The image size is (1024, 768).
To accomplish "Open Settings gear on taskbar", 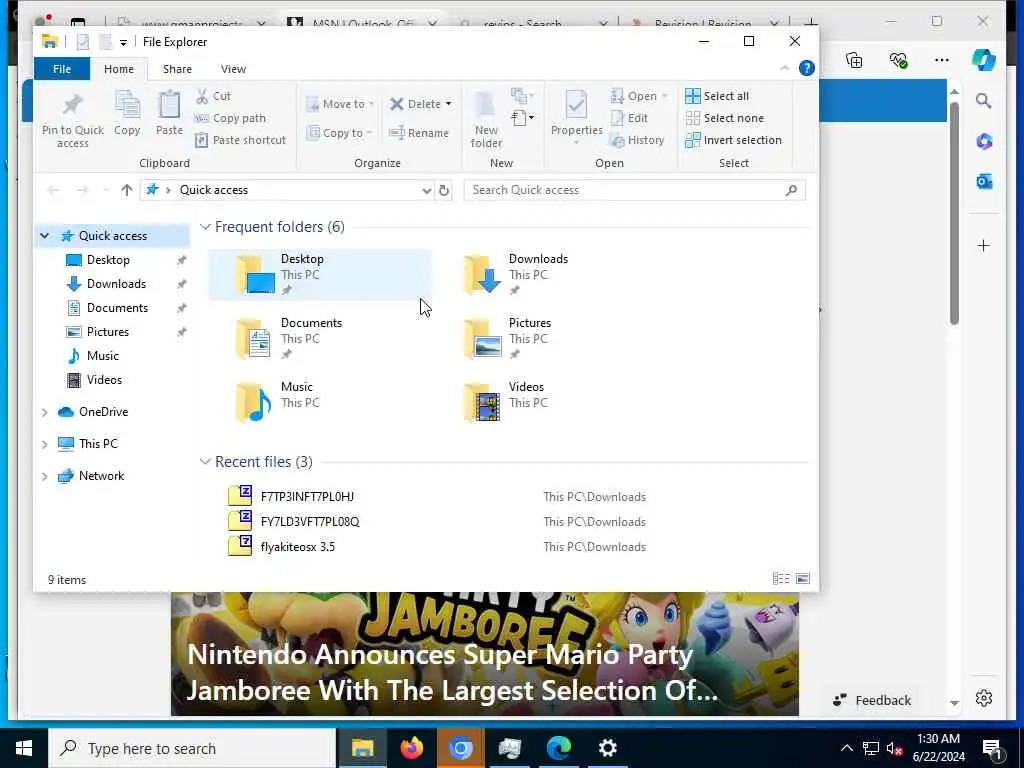I will (x=607, y=748).
